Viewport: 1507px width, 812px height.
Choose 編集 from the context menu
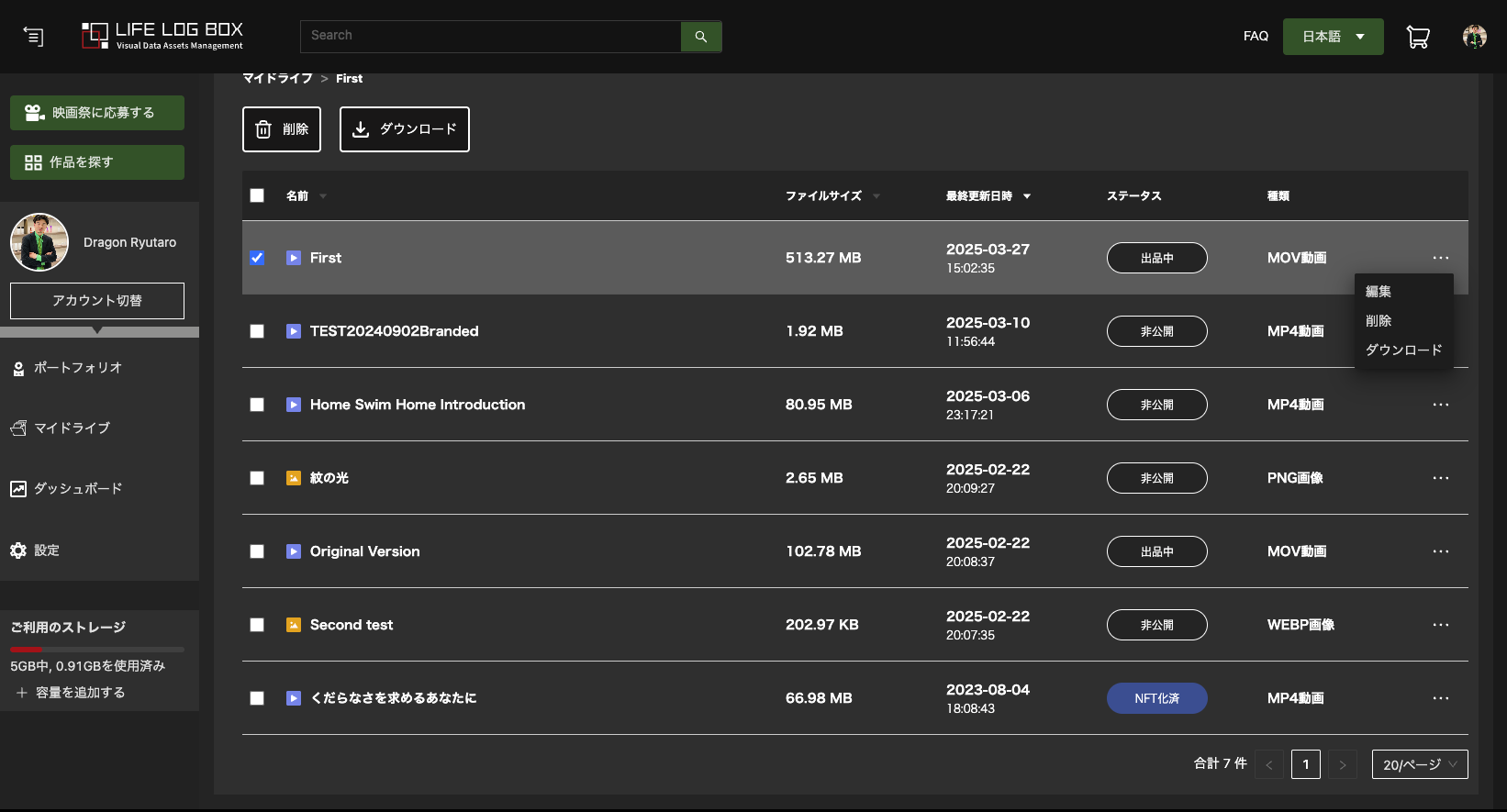point(1379,292)
